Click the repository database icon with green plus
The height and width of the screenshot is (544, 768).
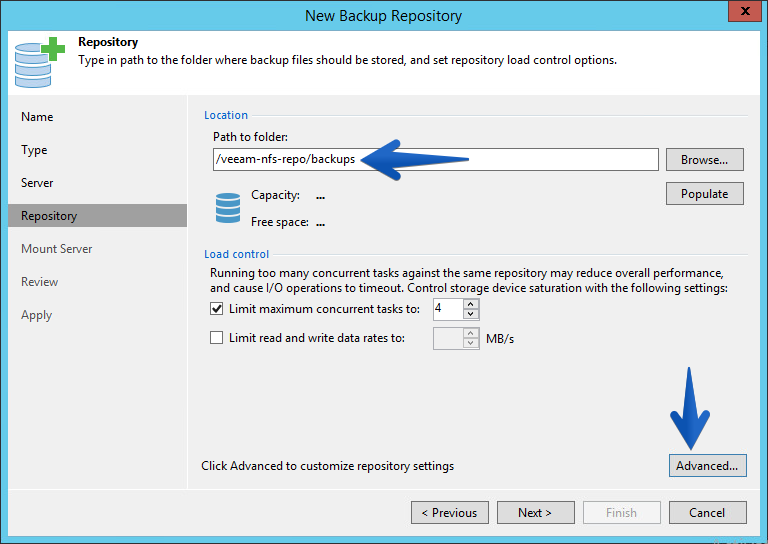coord(39,63)
